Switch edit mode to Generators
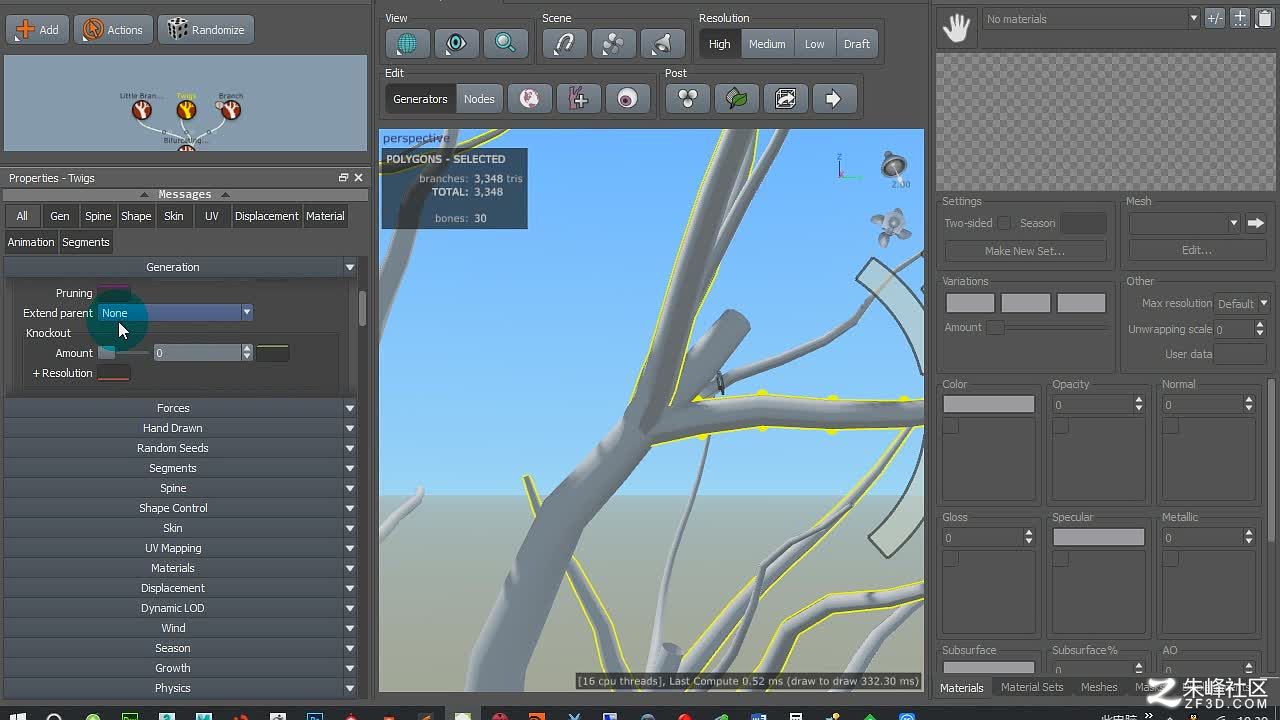1280x720 pixels. click(x=420, y=99)
